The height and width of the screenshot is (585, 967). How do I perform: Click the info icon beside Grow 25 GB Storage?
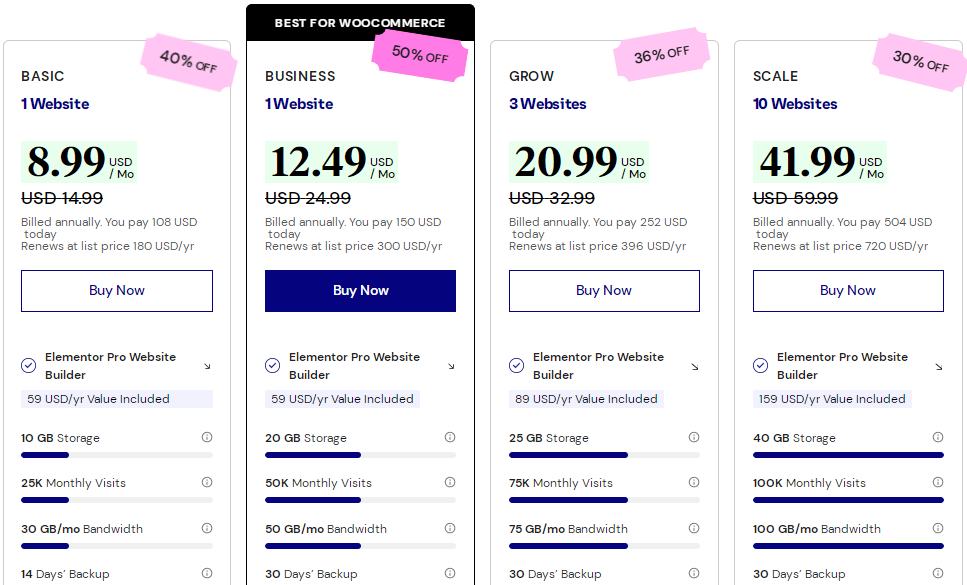click(x=693, y=437)
